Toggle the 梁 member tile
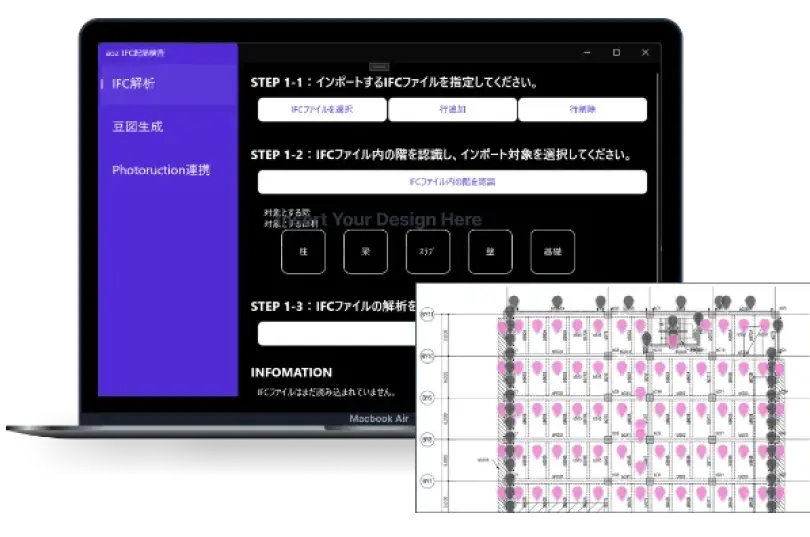 coord(366,251)
